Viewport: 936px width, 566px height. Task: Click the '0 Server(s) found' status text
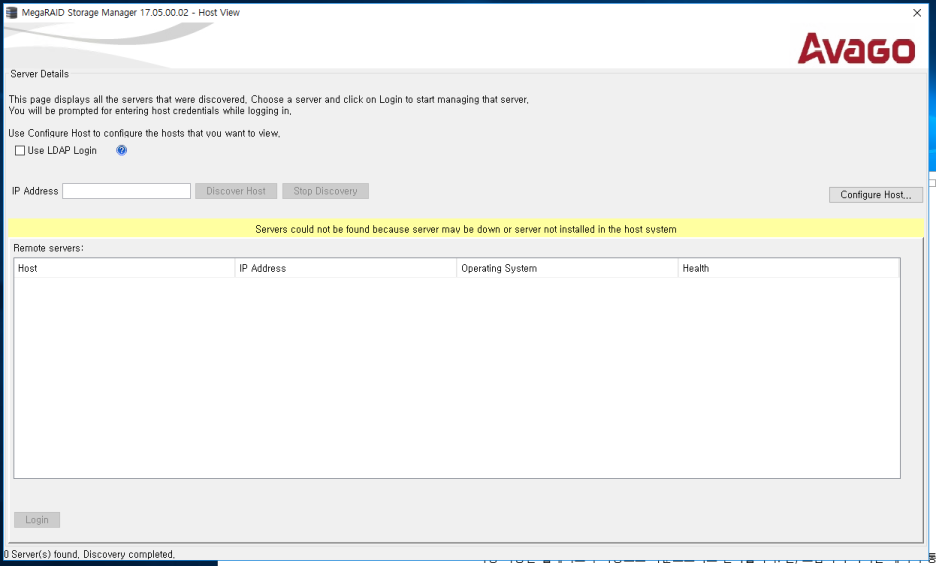click(90, 555)
